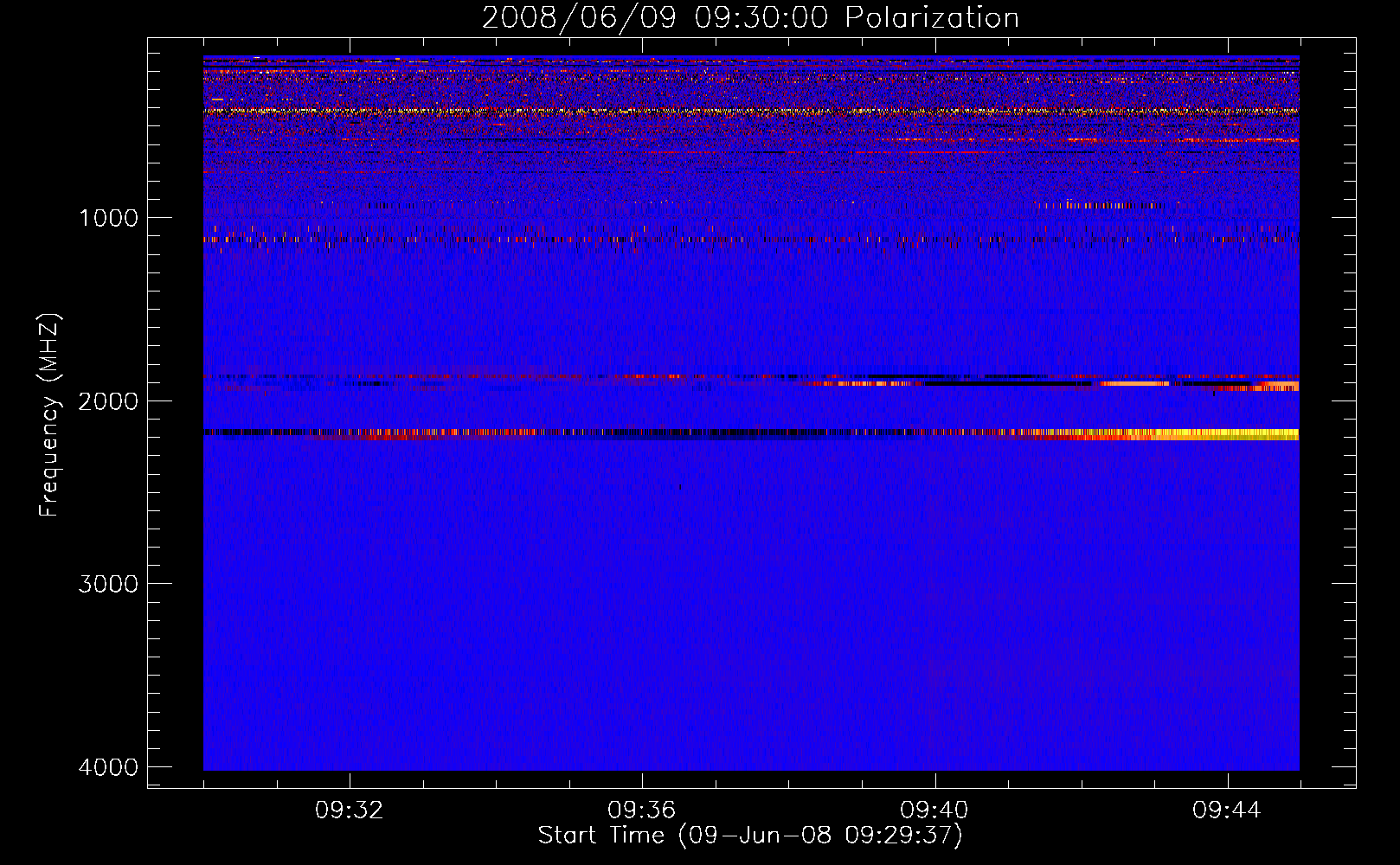This screenshot has height=865, width=1400.
Task: Click the 'Frequency (MHZ)' y-axis label
Action: [50, 415]
